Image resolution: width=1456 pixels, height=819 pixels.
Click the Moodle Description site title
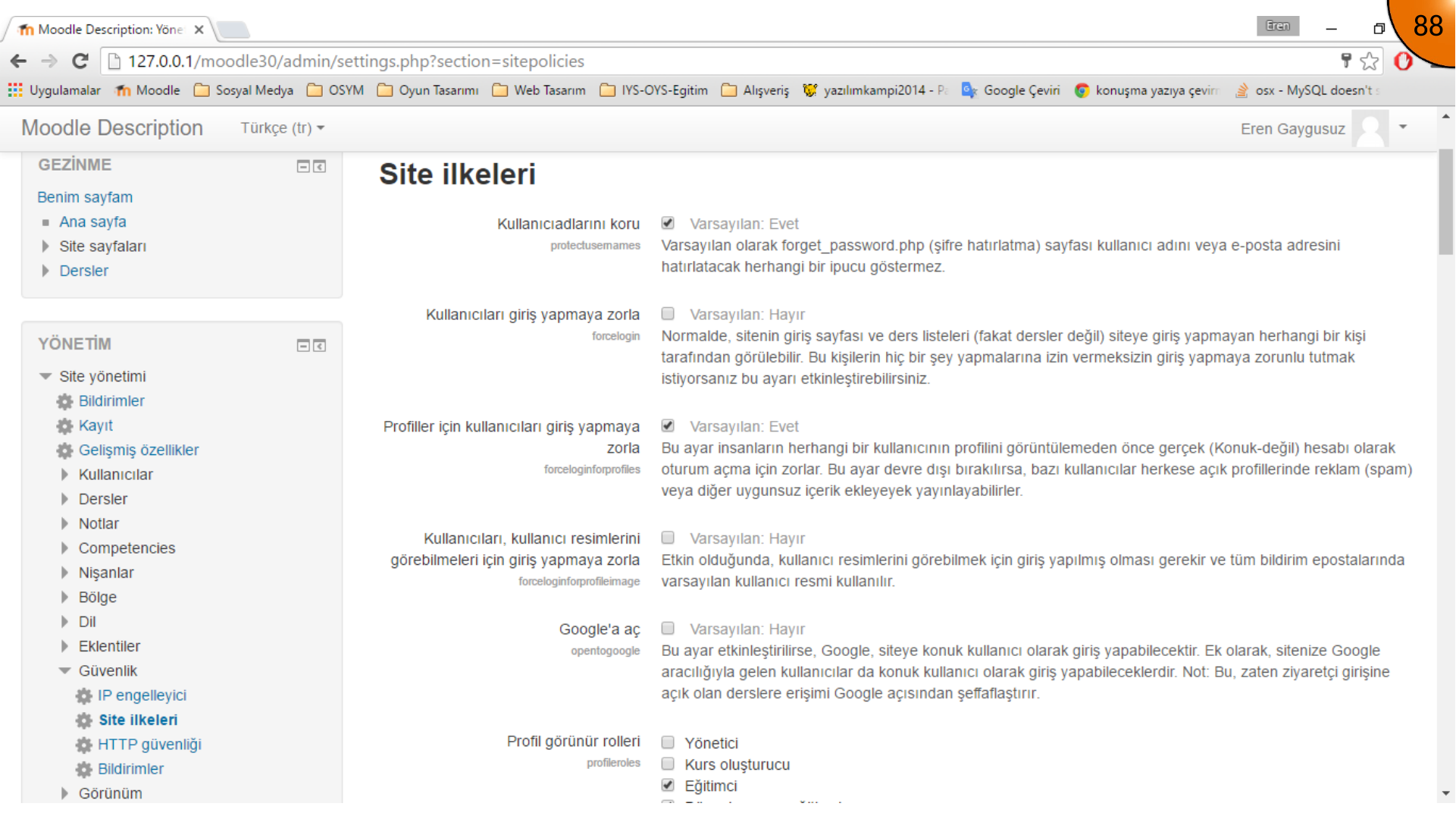click(112, 128)
